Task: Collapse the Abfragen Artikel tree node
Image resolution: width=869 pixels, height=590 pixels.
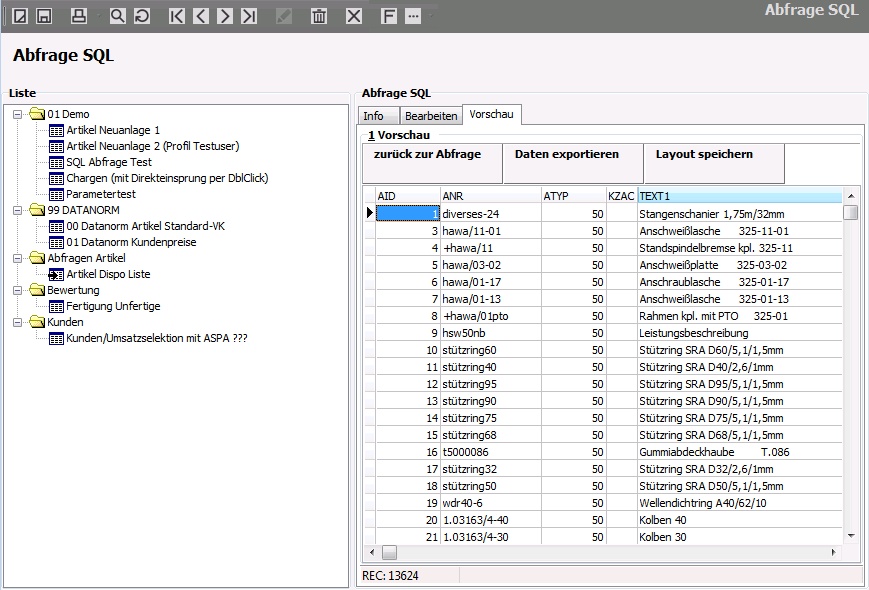Action: [x=18, y=258]
